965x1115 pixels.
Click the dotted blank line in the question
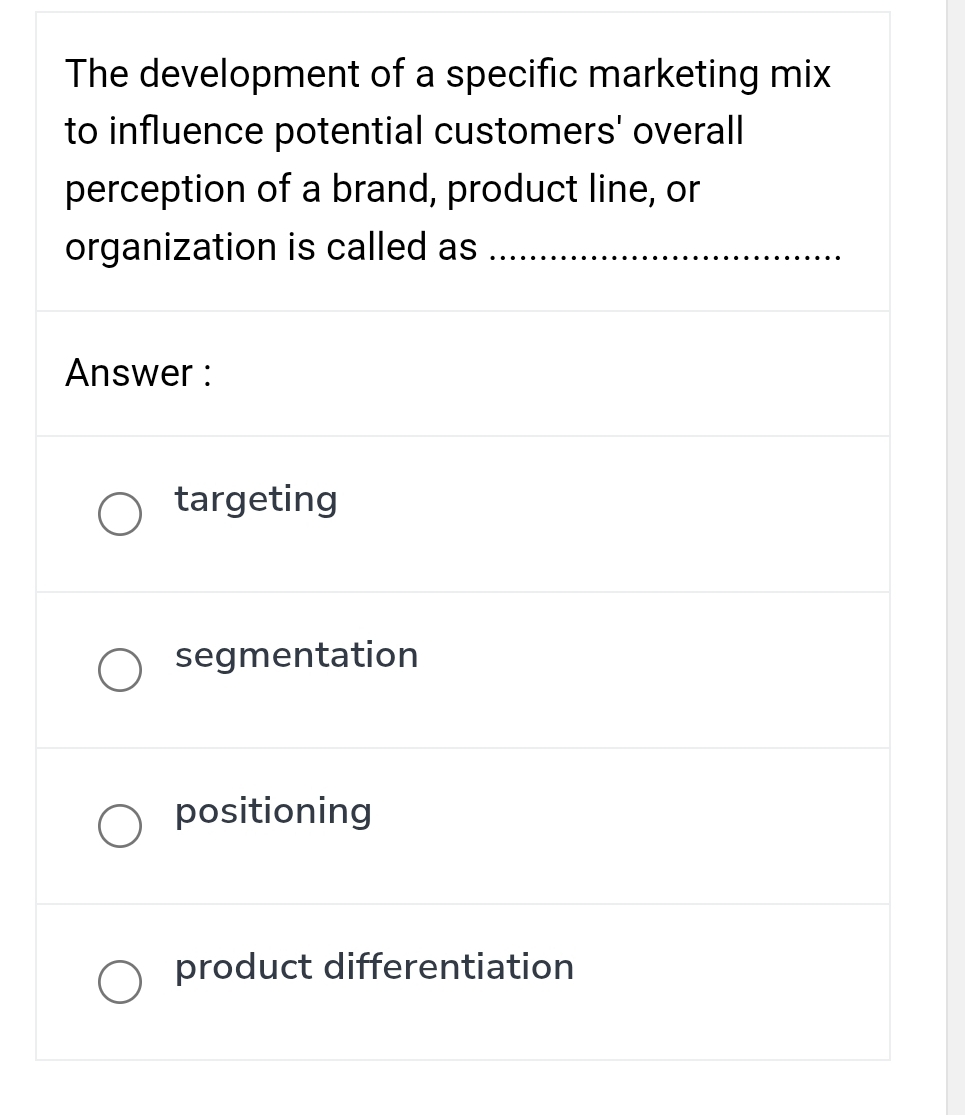pyautogui.click(x=667, y=257)
